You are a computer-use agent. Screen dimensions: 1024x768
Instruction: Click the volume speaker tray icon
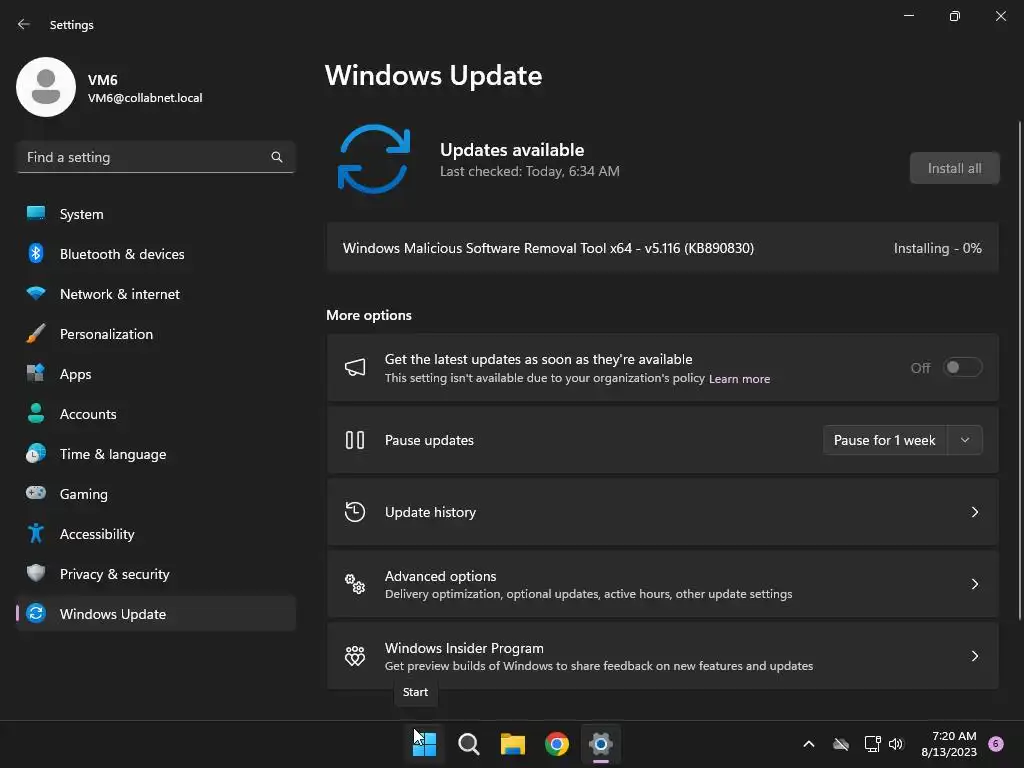896,744
